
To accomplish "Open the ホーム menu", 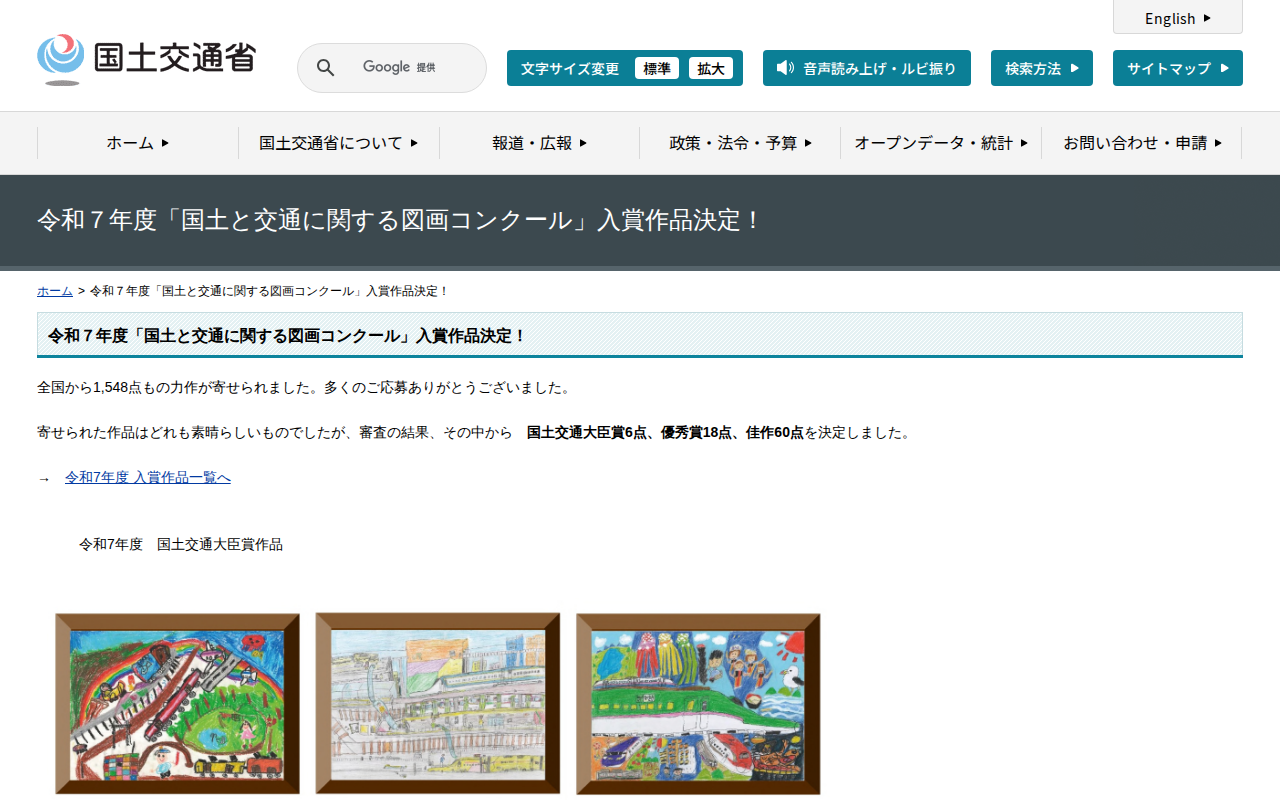I will [138, 143].
